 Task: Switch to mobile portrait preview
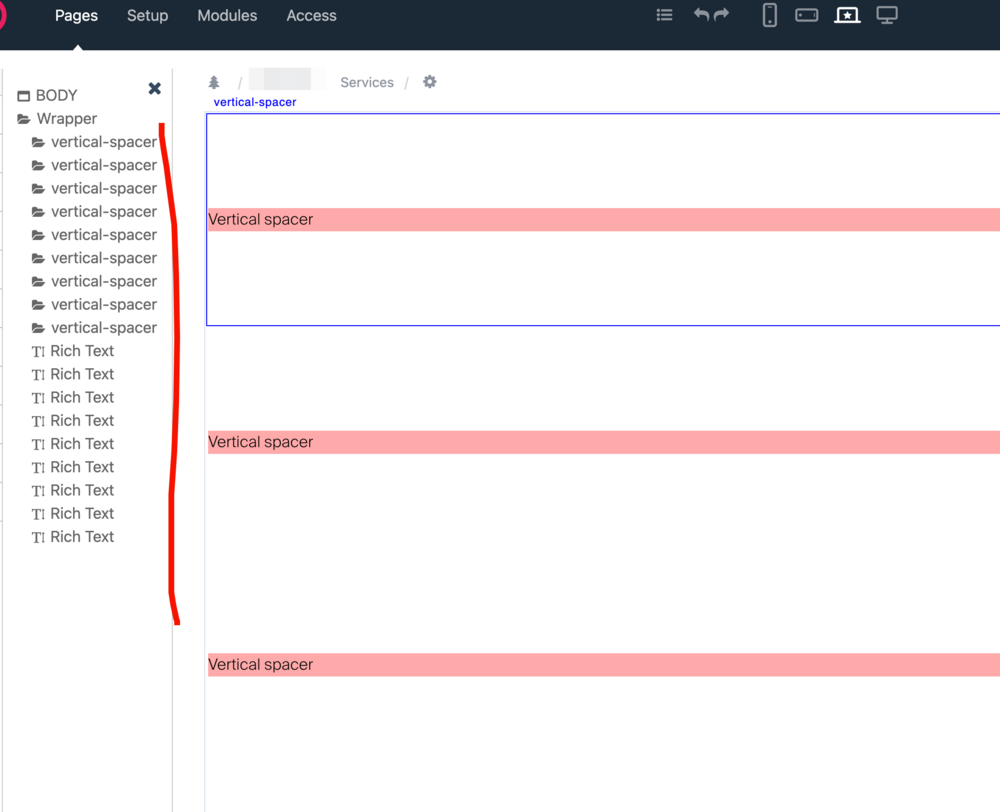pos(769,15)
